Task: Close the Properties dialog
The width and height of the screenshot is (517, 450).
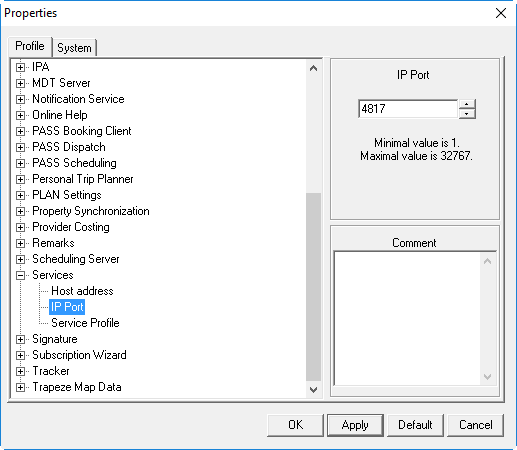Action: [501, 13]
